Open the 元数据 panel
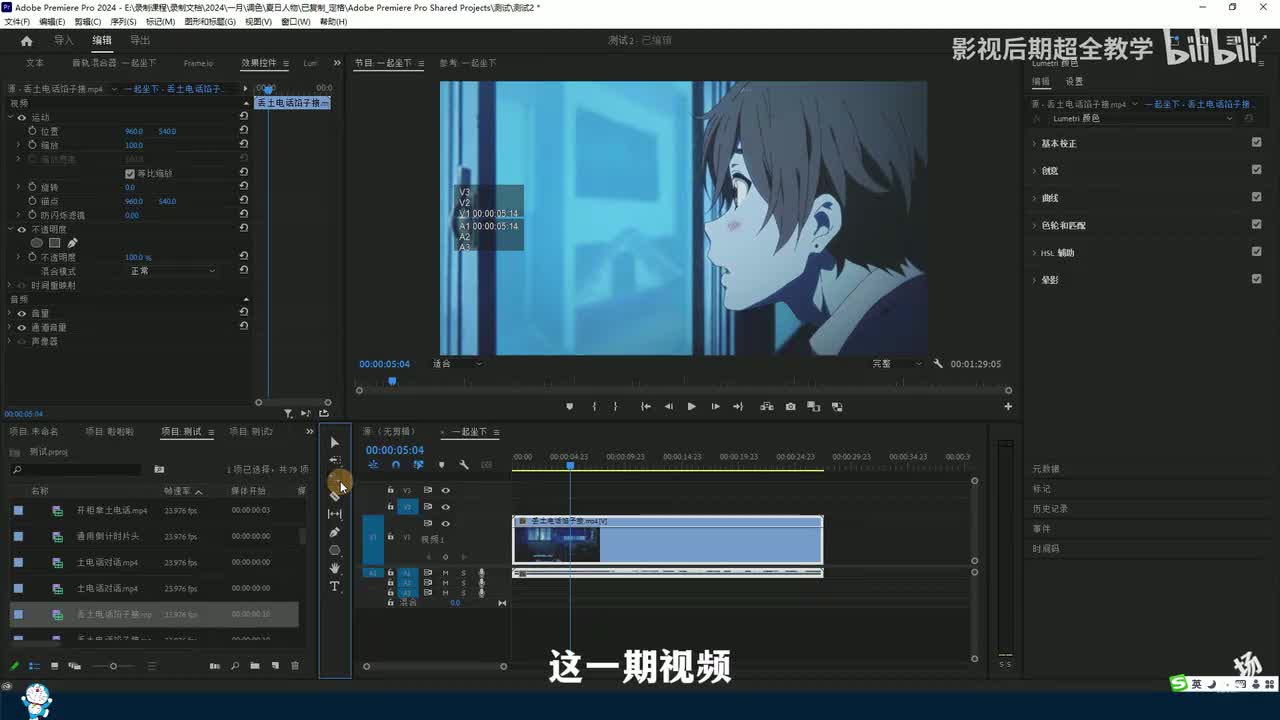 [x=1046, y=469]
